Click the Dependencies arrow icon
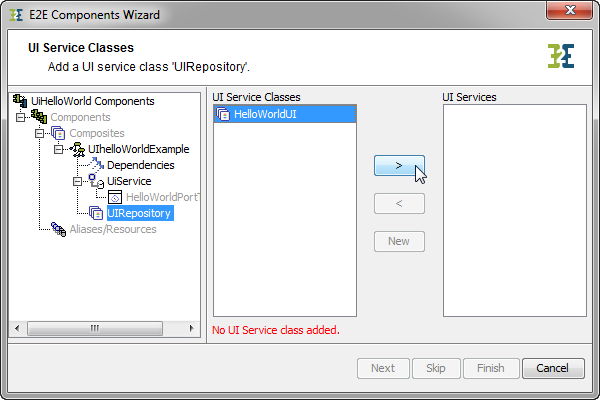Image resolution: width=600 pixels, height=400 pixels. (96, 165)
